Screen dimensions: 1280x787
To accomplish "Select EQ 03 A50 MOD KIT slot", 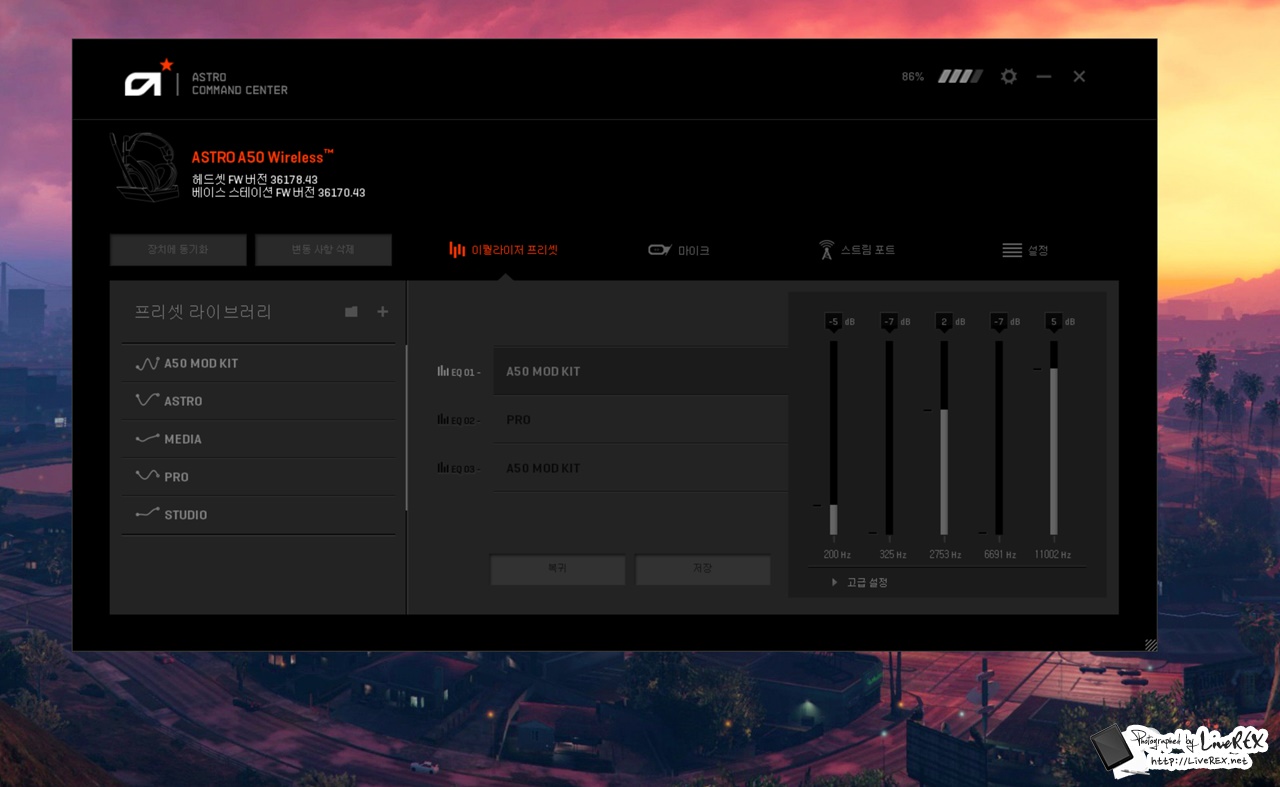I will (x=640, y=468).
